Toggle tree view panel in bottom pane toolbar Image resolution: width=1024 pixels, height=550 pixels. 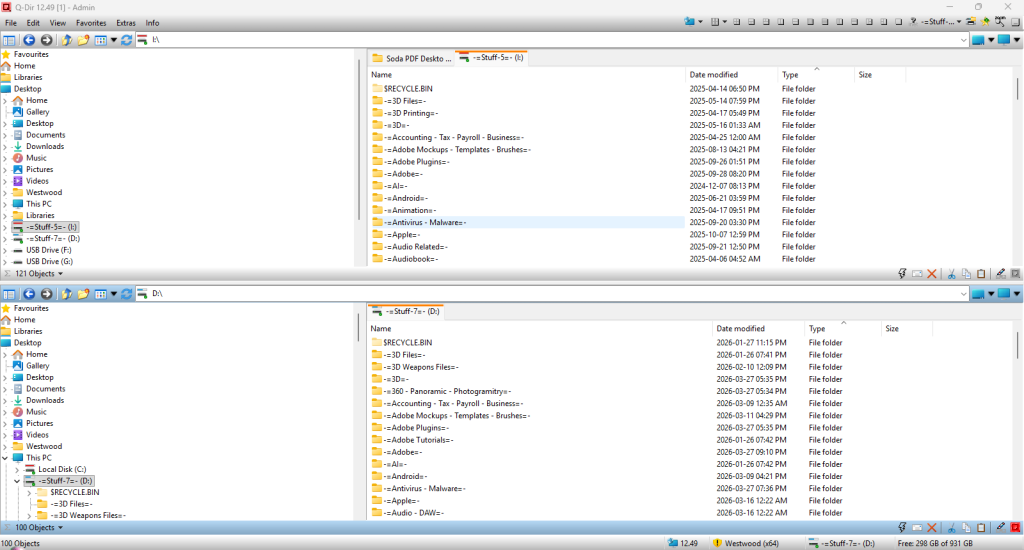coord(10,294)
